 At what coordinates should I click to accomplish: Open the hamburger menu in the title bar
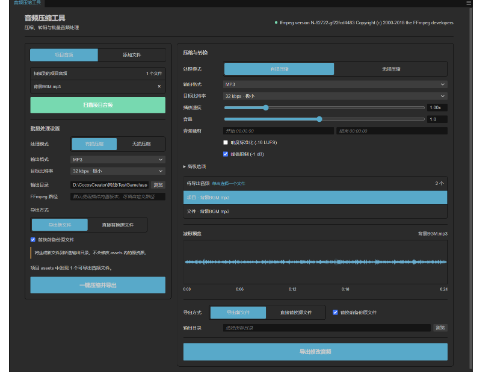pyautogui.click(x=468, y=3)
